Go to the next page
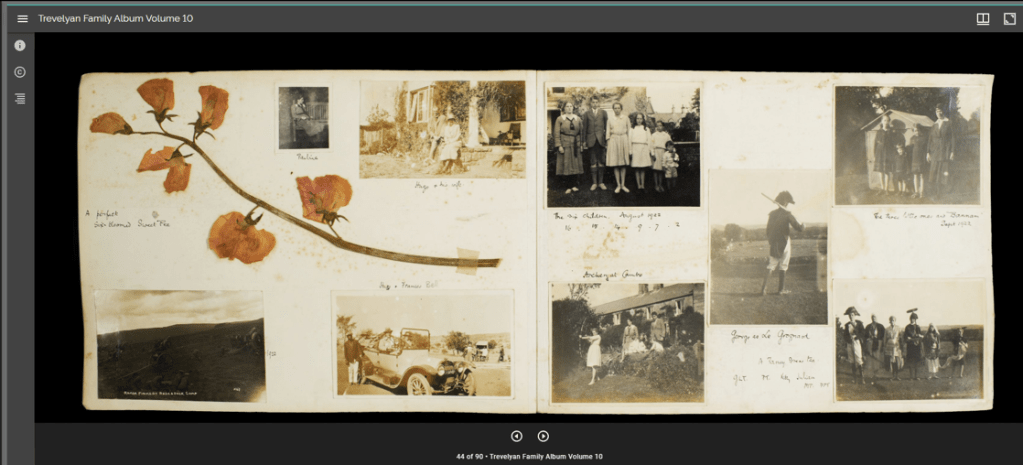 point(543,436)
